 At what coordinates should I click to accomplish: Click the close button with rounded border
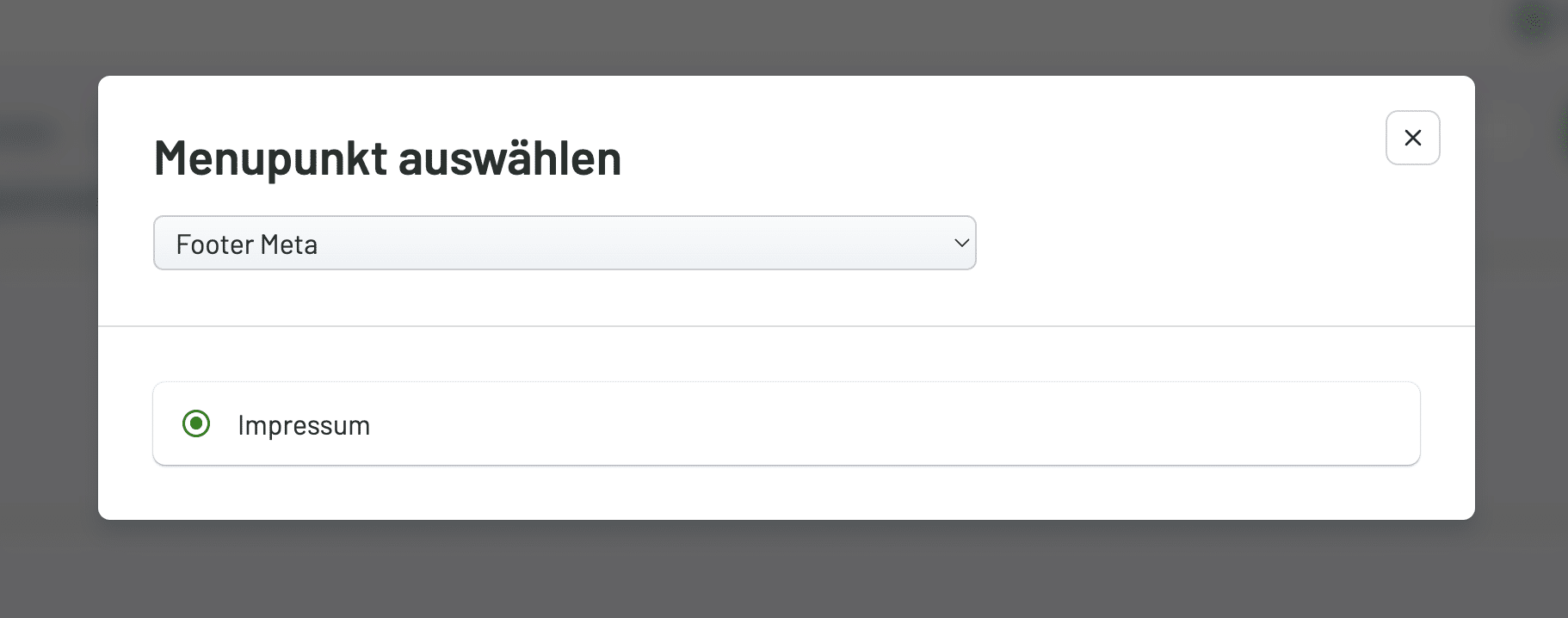click(x=1412, y=138)
